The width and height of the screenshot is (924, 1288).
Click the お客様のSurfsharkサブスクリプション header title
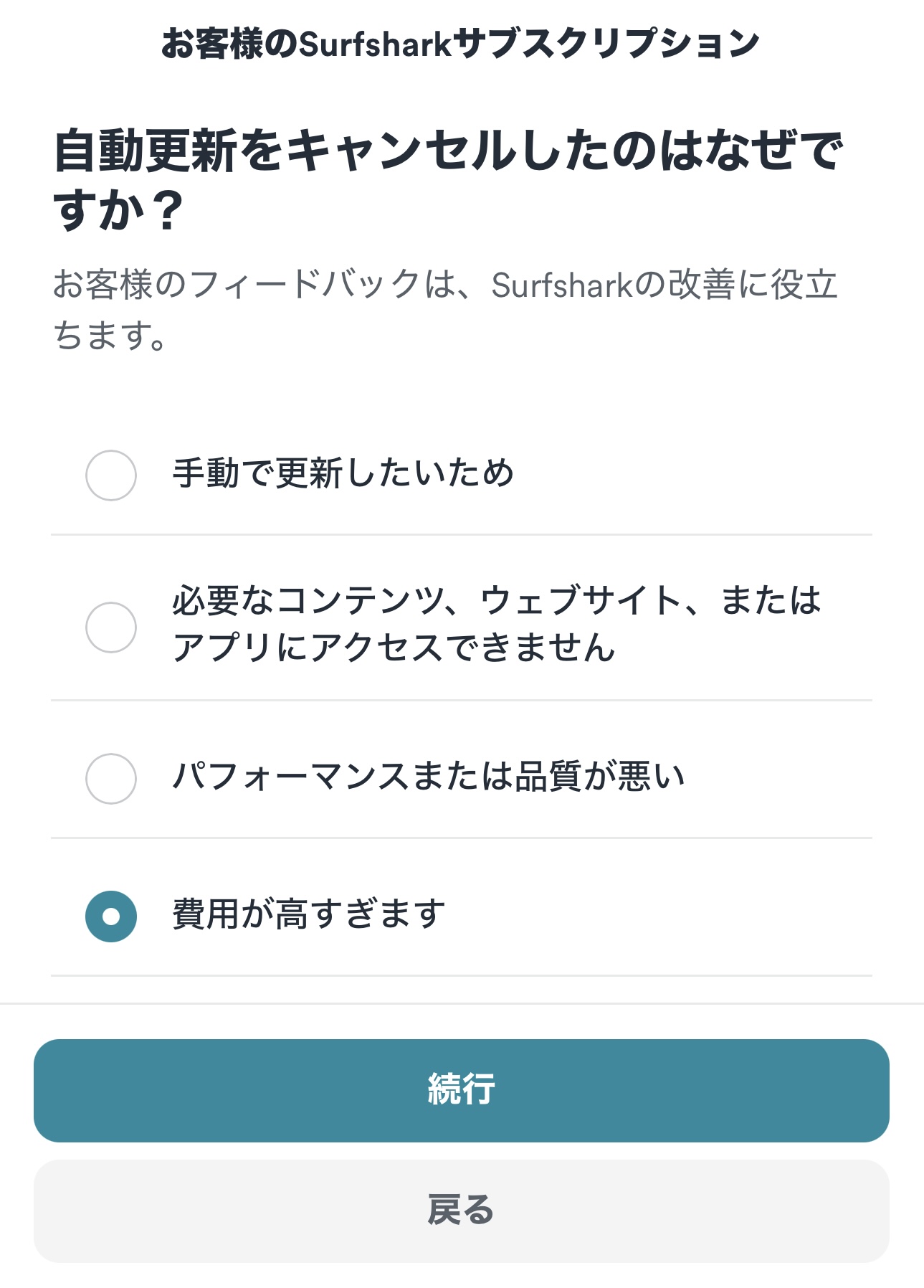[x=460, y=44]
